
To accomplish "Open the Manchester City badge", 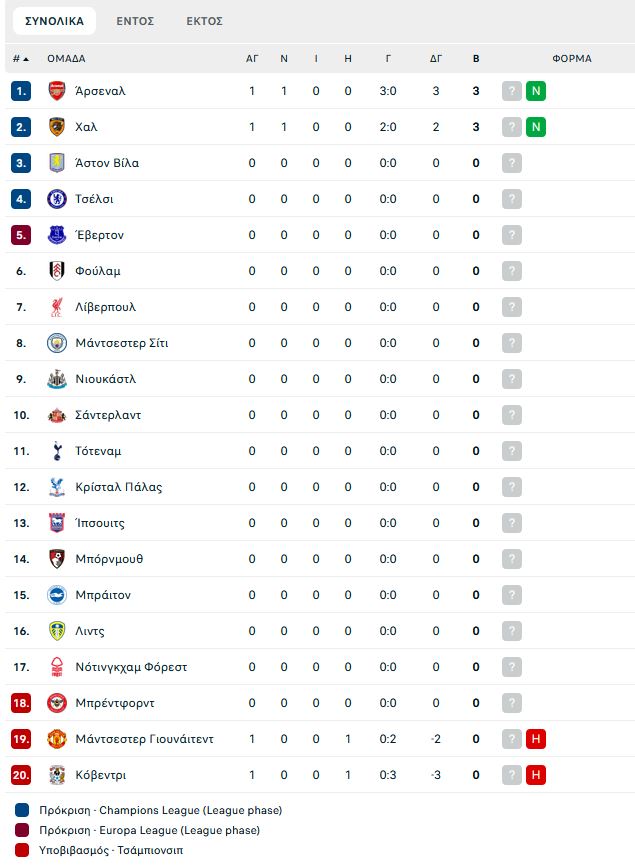I will pos(57,343).
